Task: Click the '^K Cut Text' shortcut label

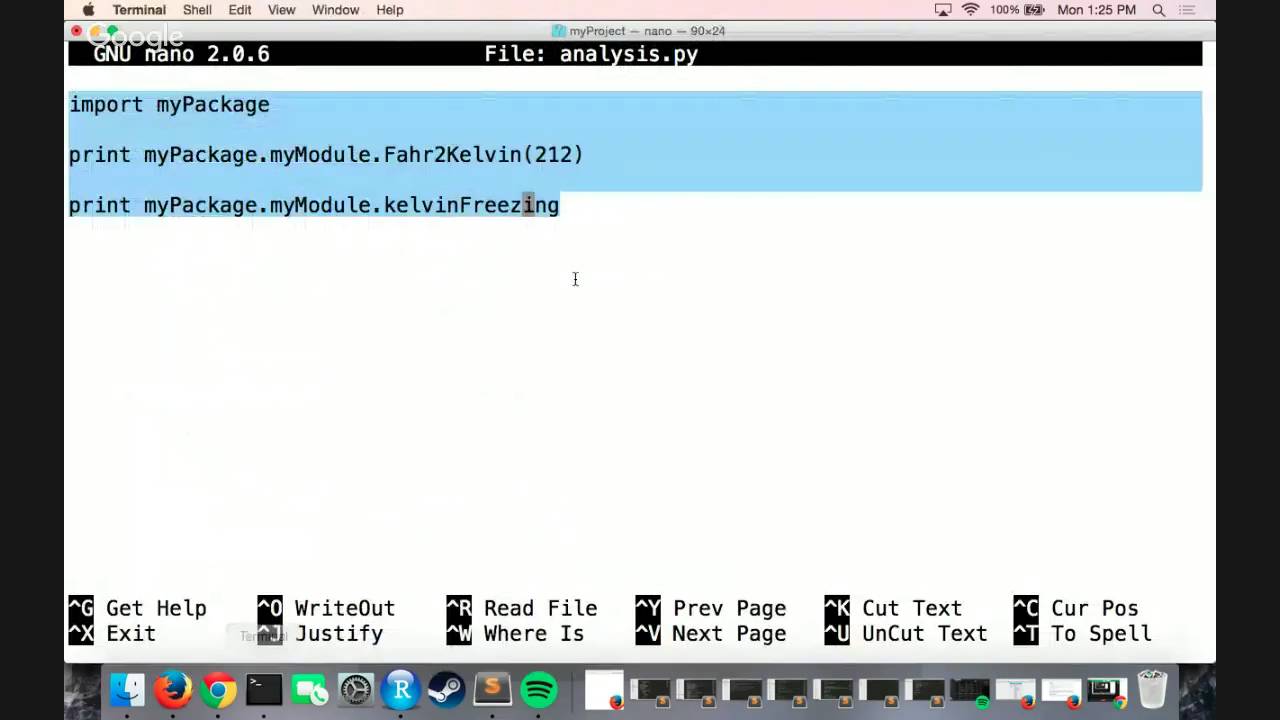Action: click(893, 608)
